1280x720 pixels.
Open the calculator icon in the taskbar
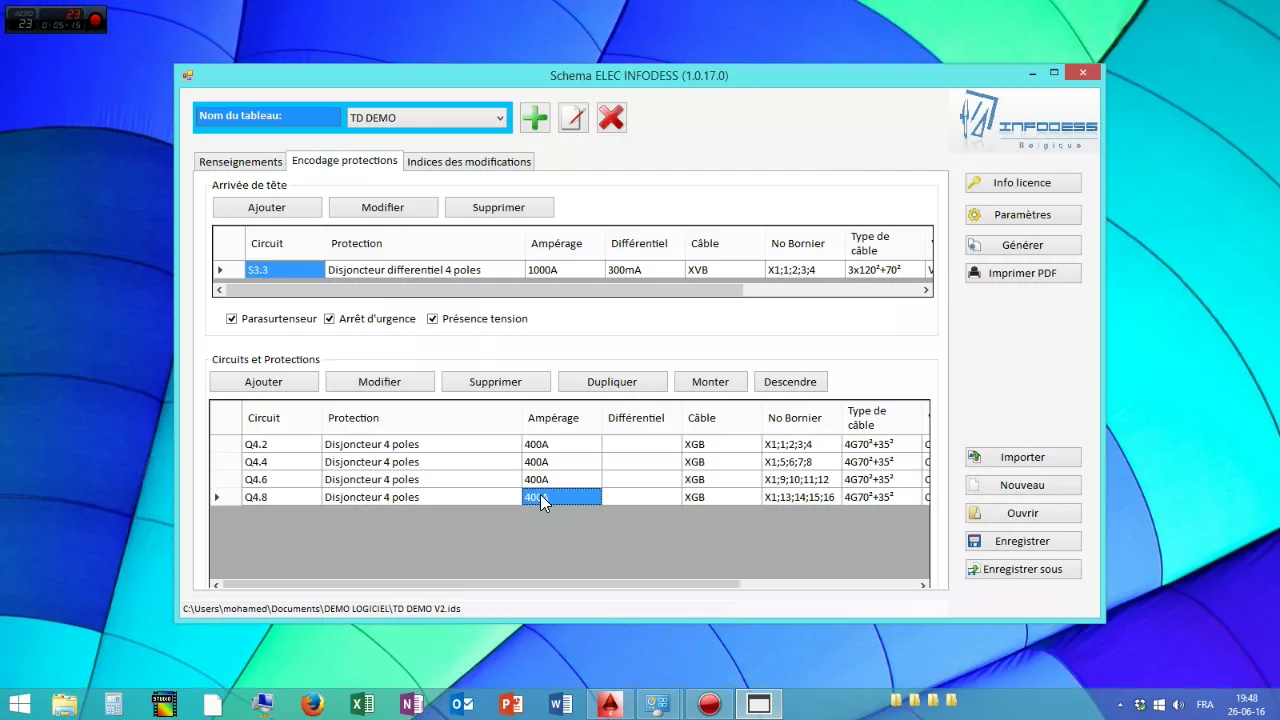(x=114, y=704)
